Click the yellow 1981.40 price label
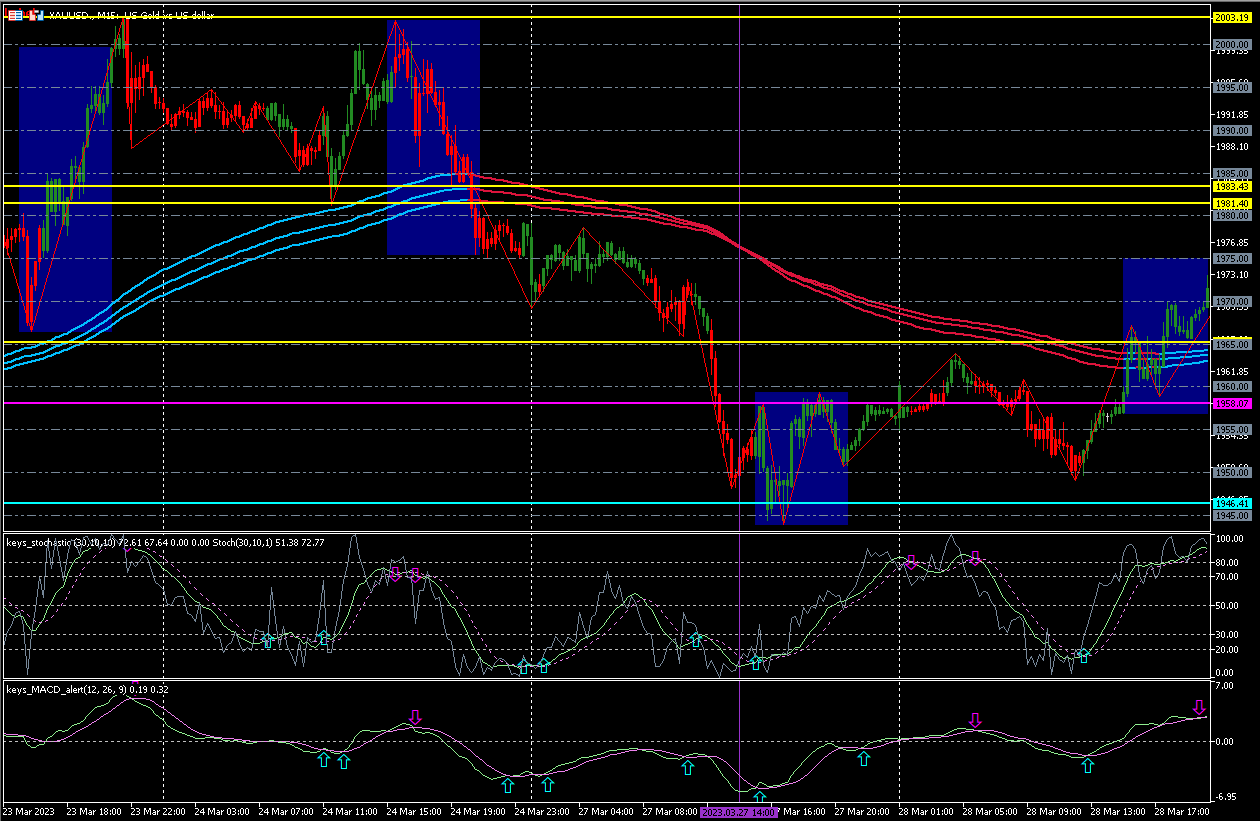 pyautogui.click(x=1230, y=203)
